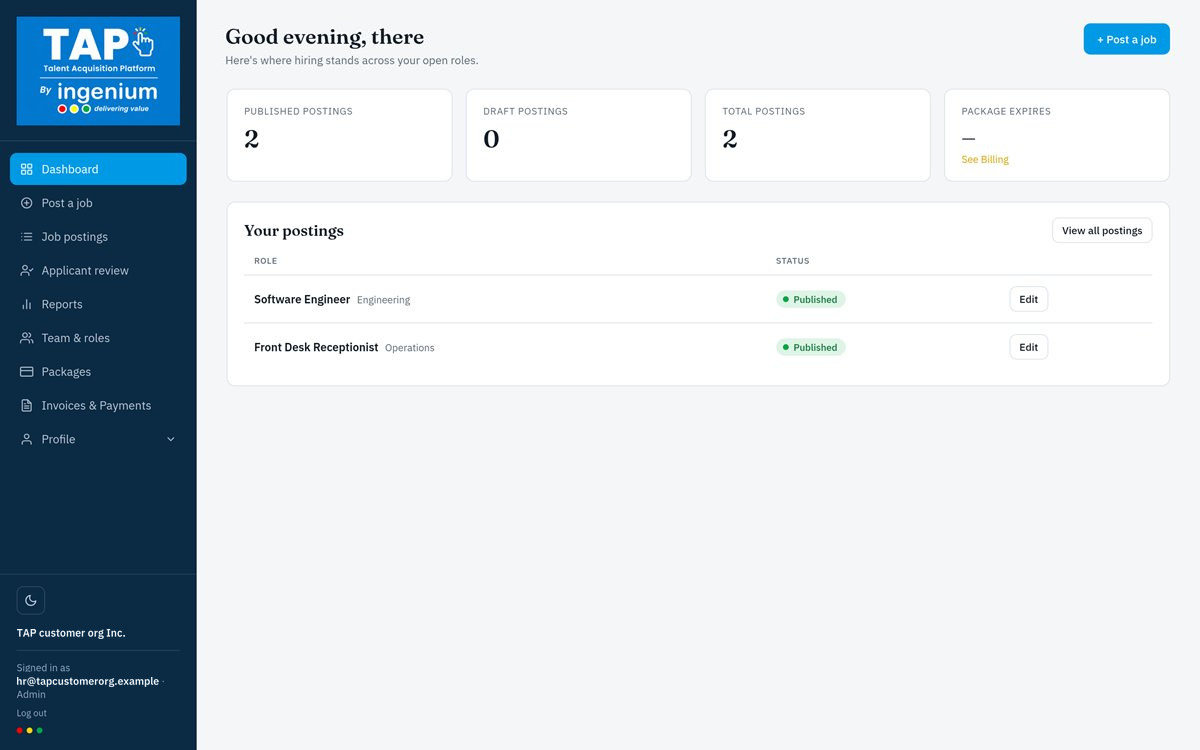
Task: Click the Front Desk Receptionist role name
Action: (316, 347)
